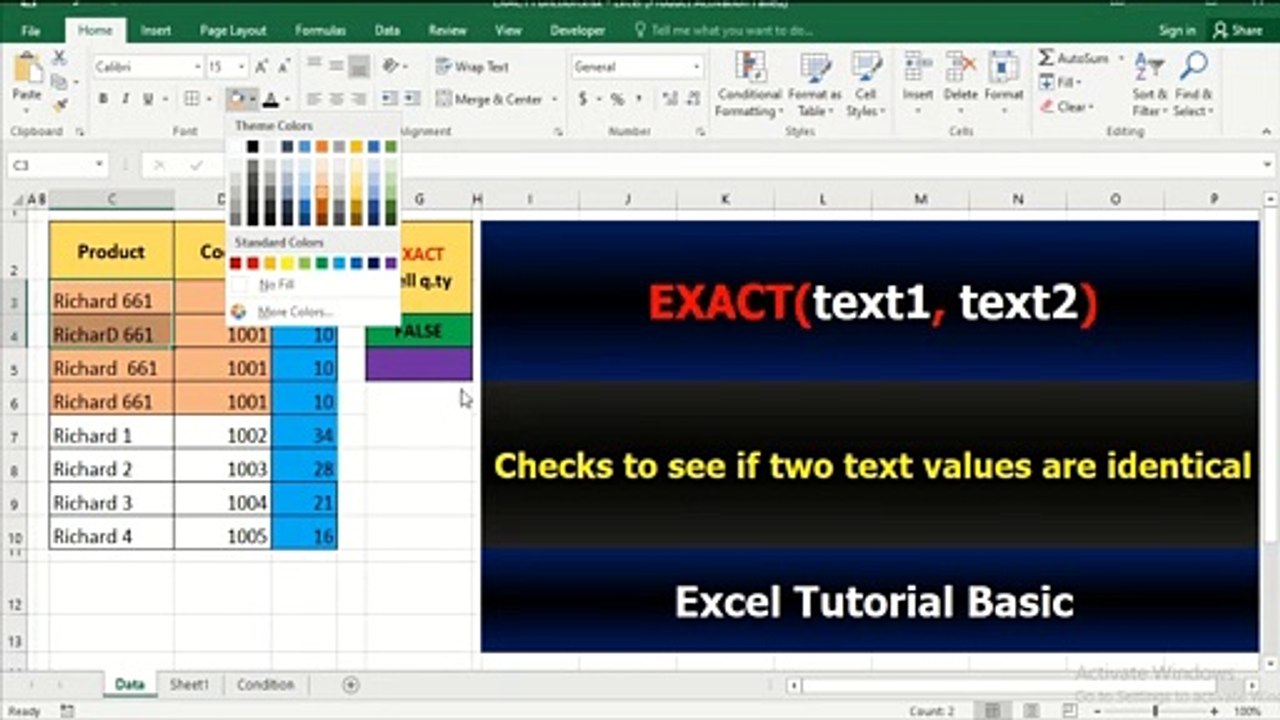This screenshot has height=720, width=1280.
Task: Open Sort & Filter
Action: [1150, 84]
